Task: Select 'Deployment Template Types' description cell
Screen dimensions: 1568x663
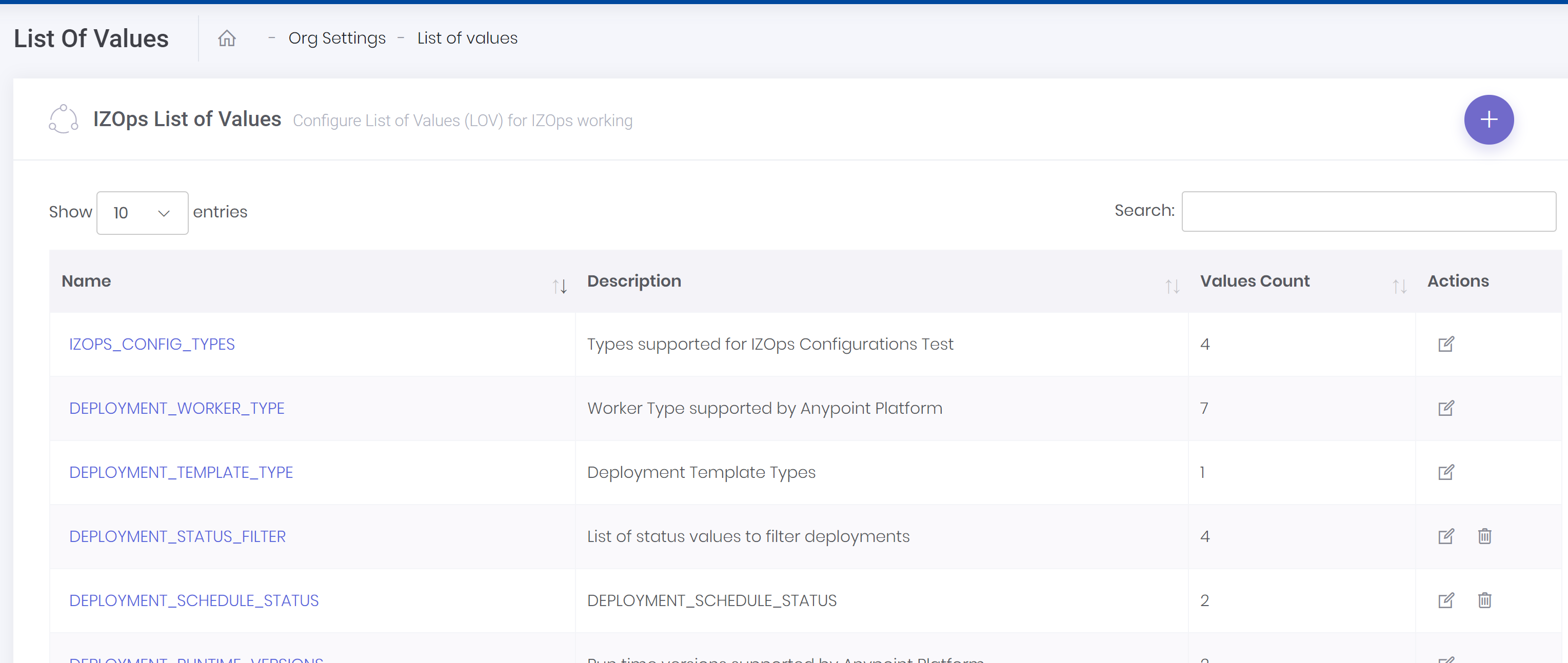Action: coord(701,473)
